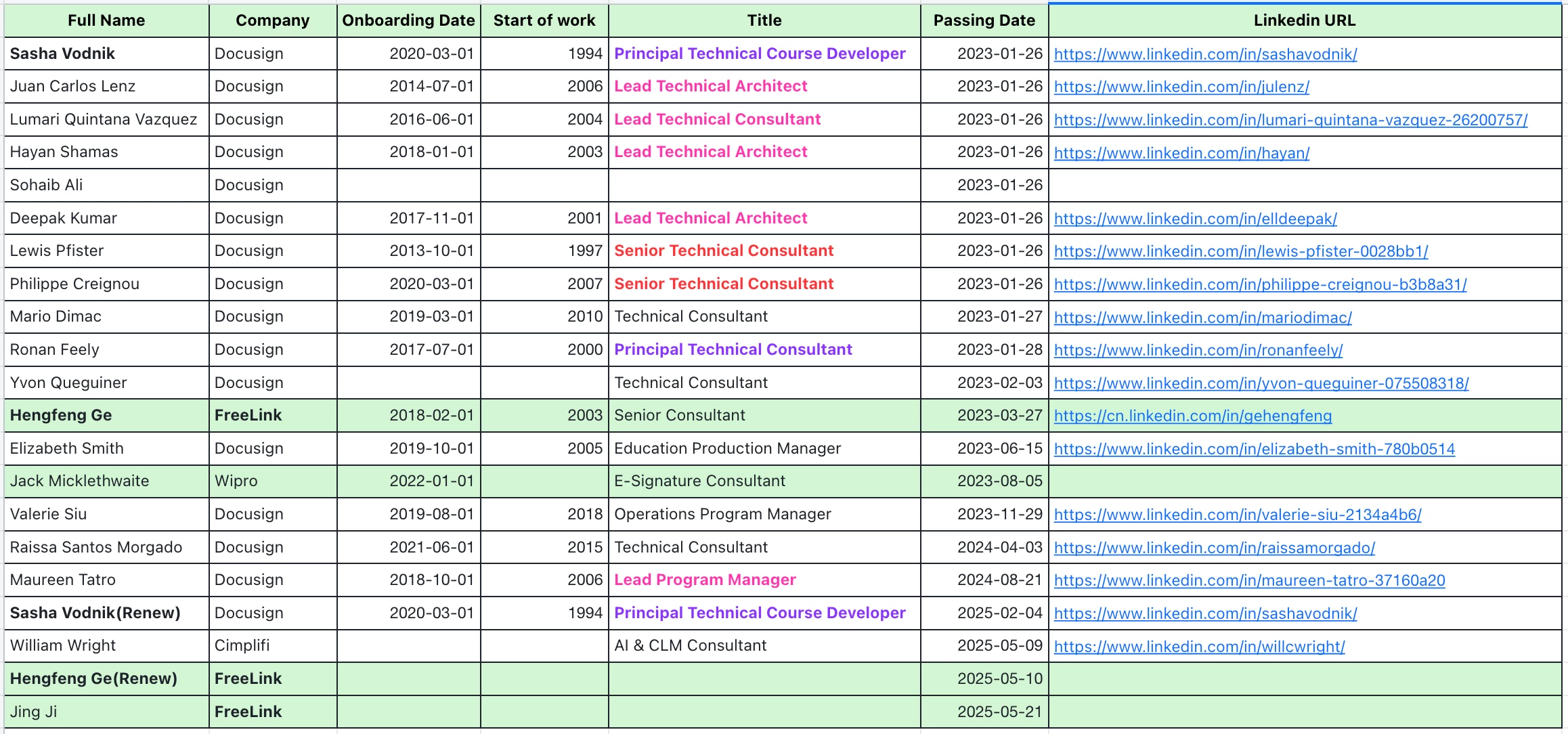Select the Lead Technical Consultant title cell
Viewport: 1568px width, 734px height.
coord(764,119)
